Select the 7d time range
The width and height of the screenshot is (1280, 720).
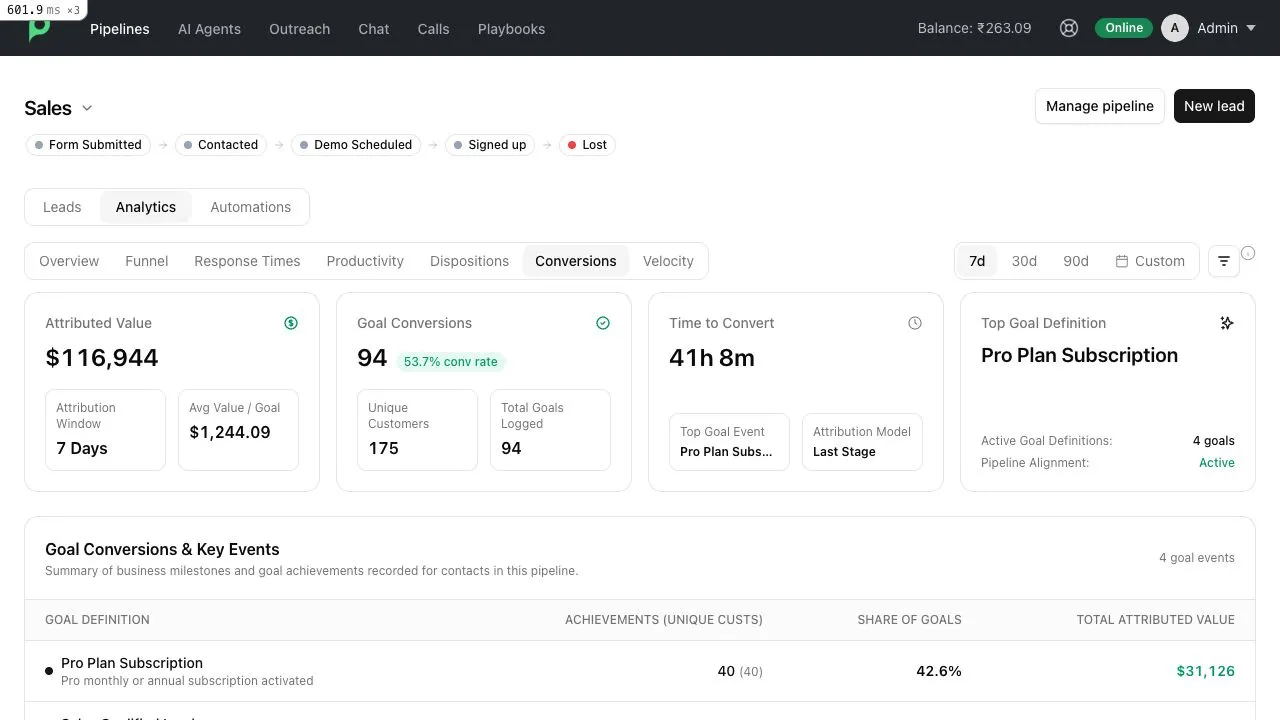pyautogui.click(x=977, y=261)
